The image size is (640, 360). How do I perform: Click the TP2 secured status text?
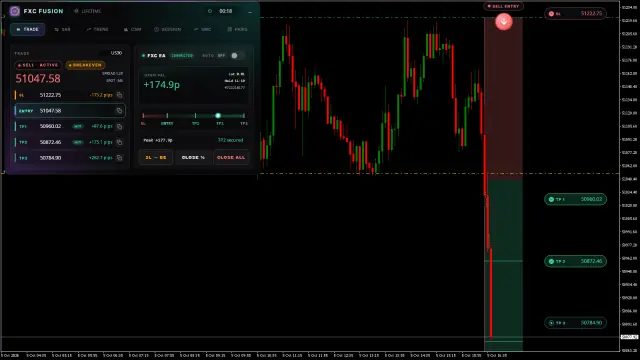[231, 140]
